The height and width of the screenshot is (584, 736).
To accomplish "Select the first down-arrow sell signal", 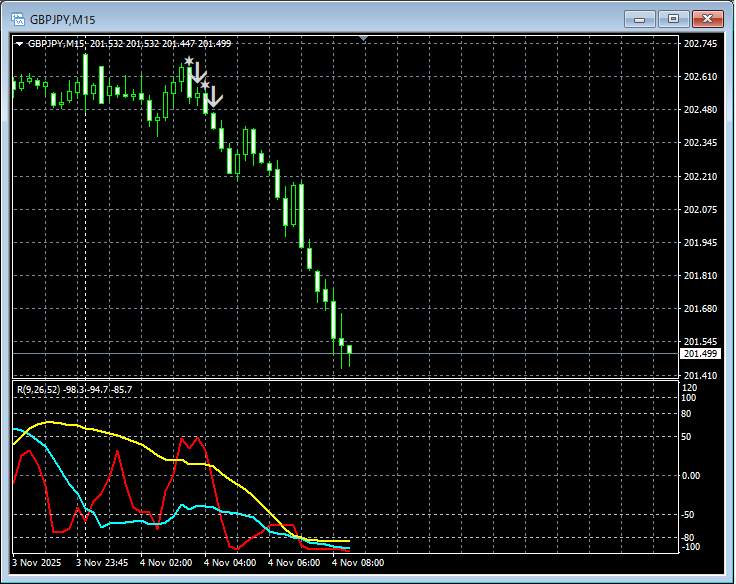I will (x=198, y=73).
